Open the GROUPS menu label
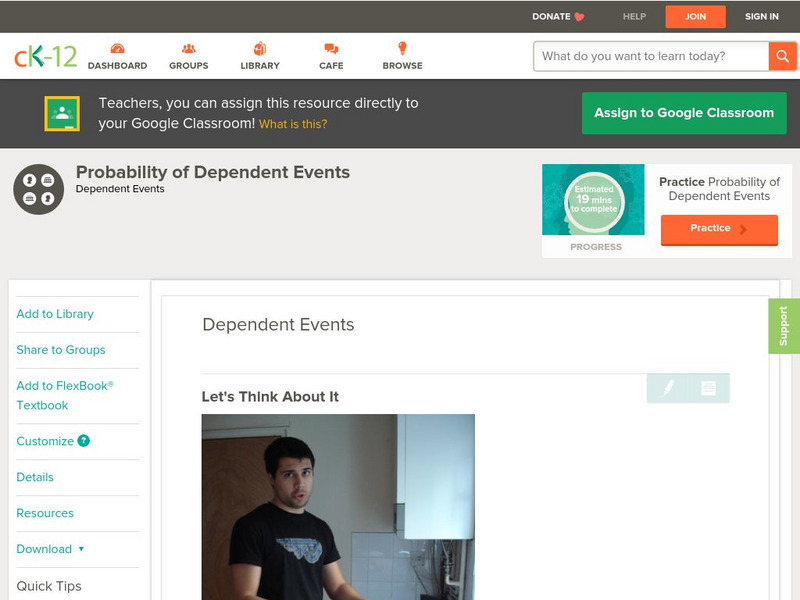 point(189,66)
